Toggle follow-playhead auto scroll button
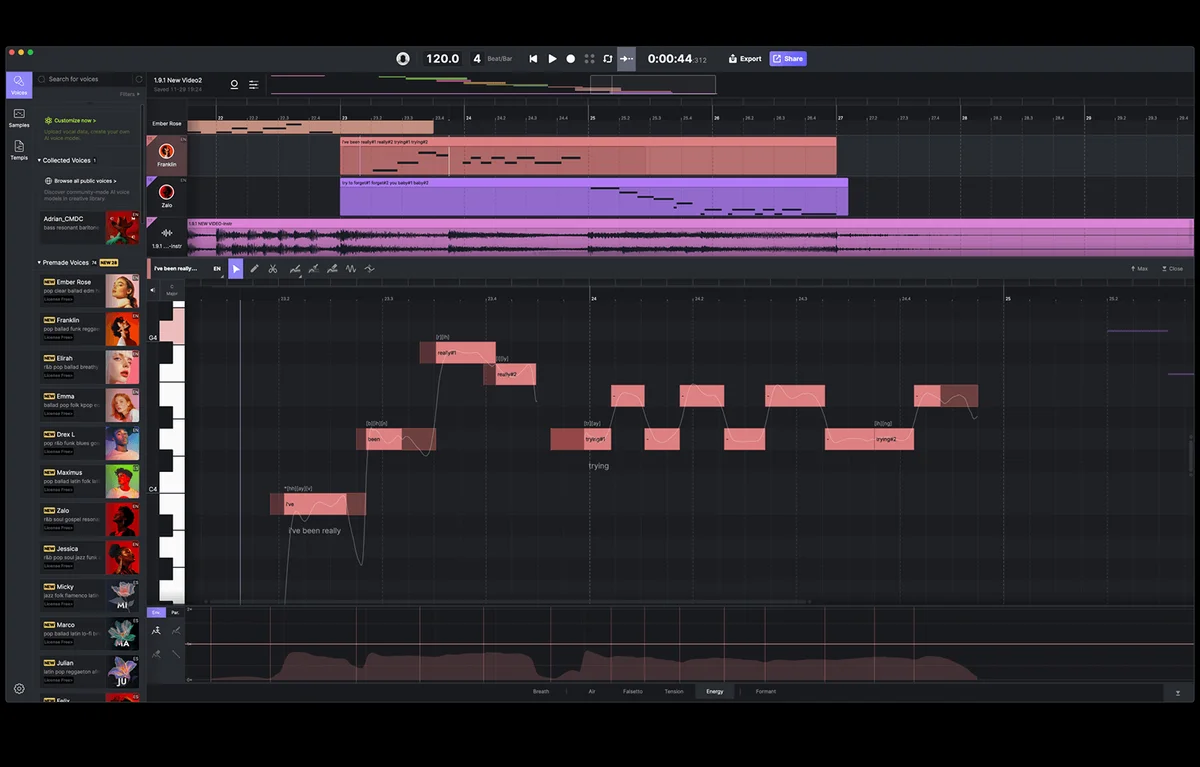This screenshot has height=767, width=1200. point(626,59)
